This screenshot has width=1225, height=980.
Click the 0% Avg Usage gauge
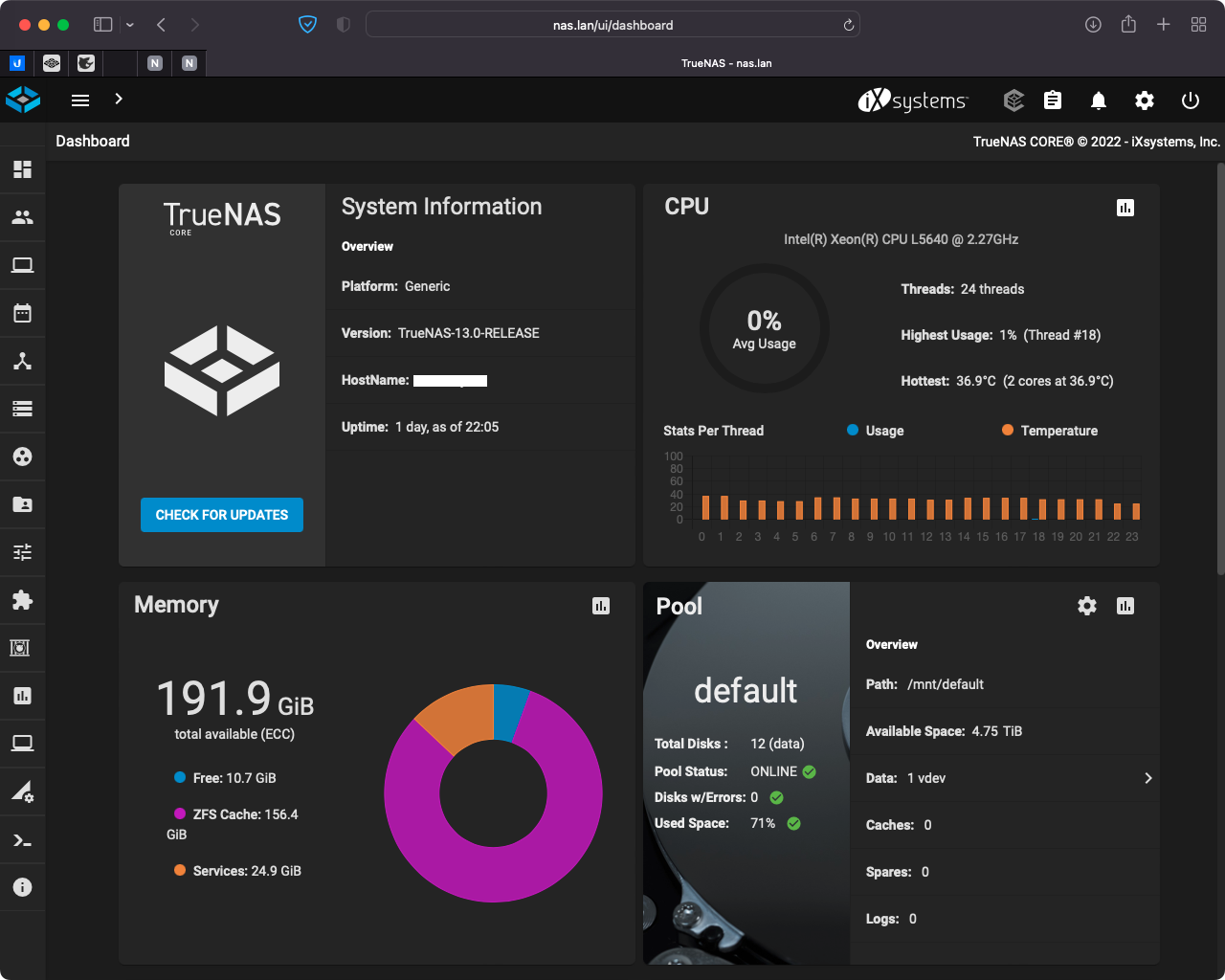(764, 328)
